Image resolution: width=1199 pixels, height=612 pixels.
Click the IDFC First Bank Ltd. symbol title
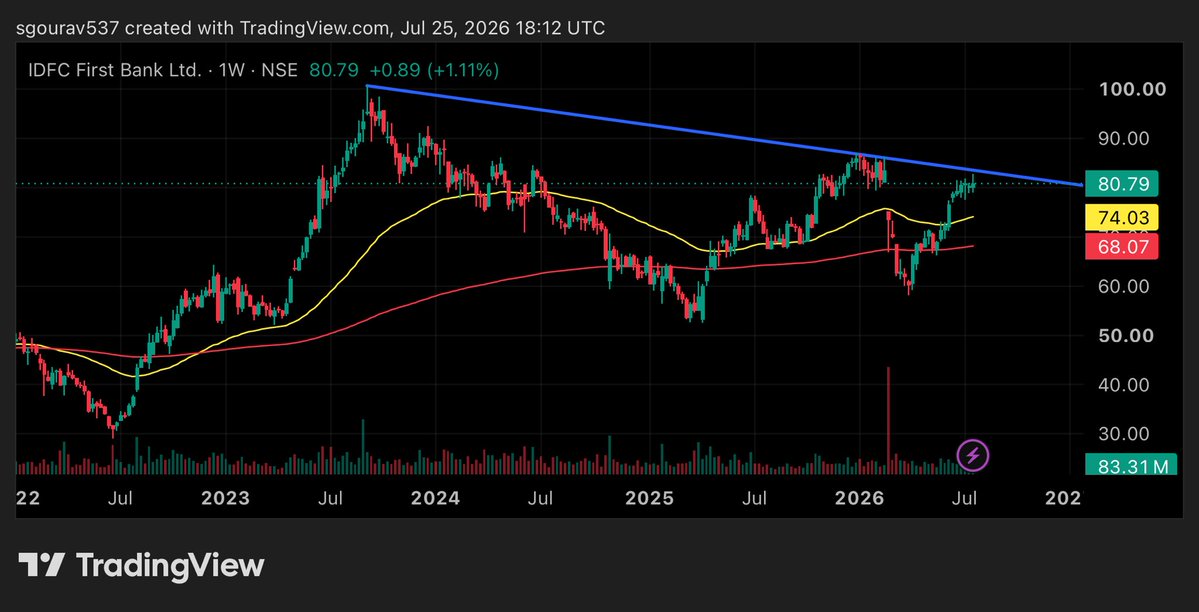point(114,70)
